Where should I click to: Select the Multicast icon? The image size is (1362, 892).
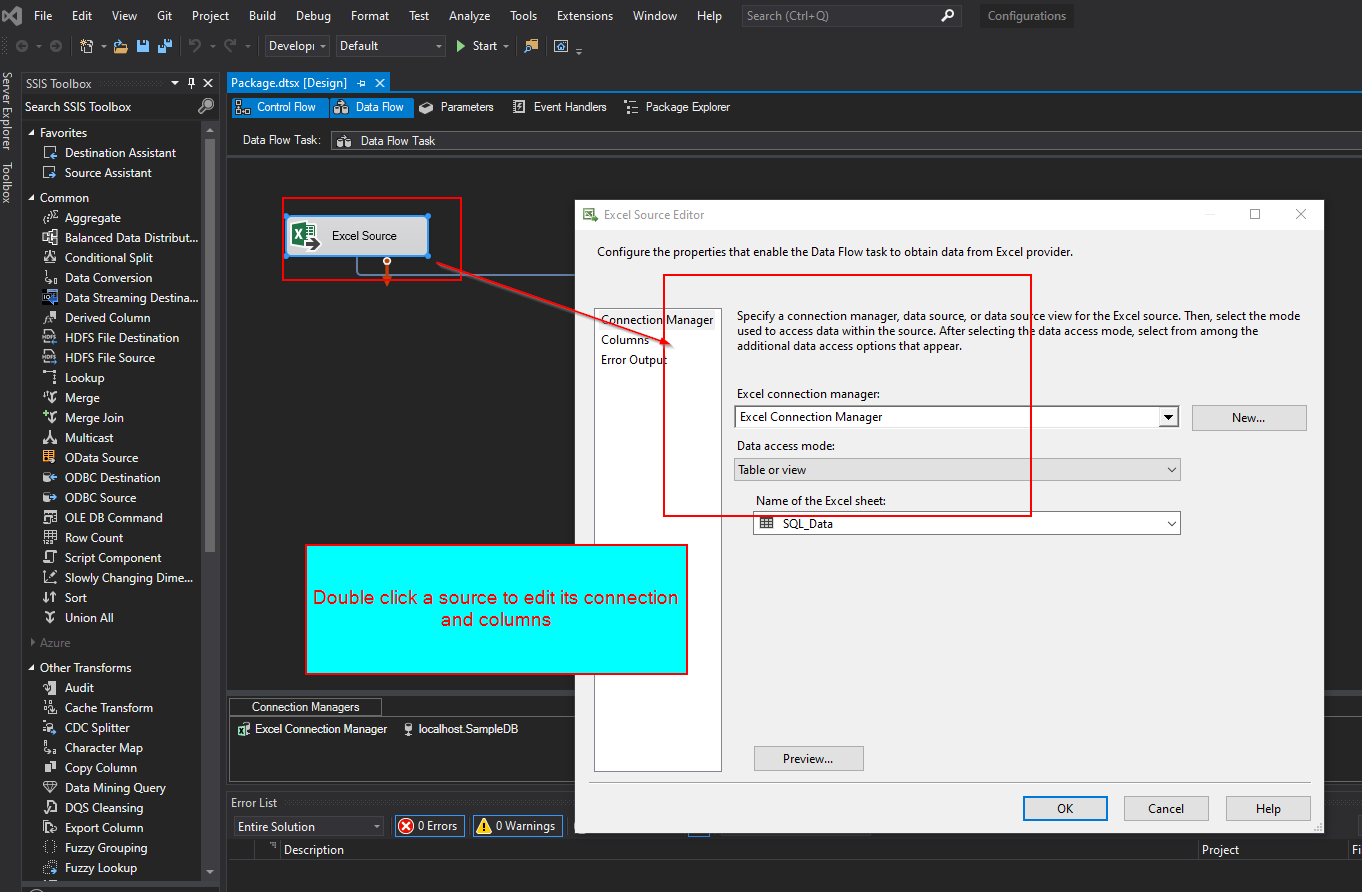tap(50, 438)
